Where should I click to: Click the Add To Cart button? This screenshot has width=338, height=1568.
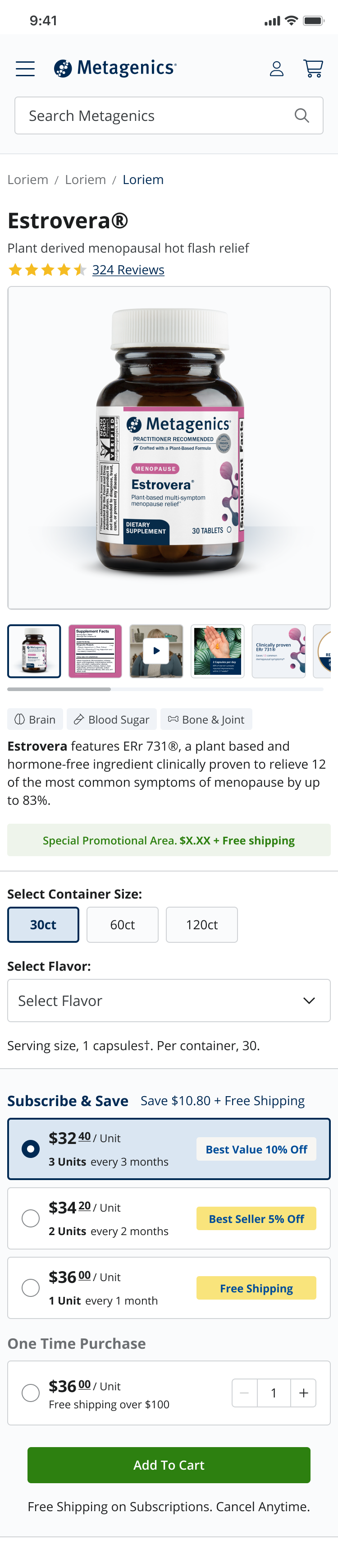point(169,1465)
